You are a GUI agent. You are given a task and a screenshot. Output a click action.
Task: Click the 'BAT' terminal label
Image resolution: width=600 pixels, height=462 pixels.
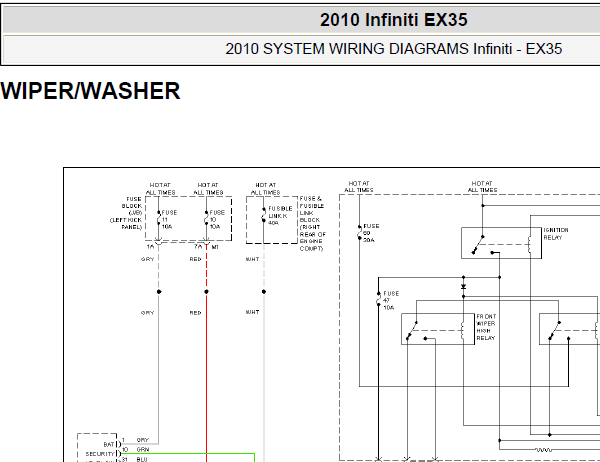[x=109, y=444]
